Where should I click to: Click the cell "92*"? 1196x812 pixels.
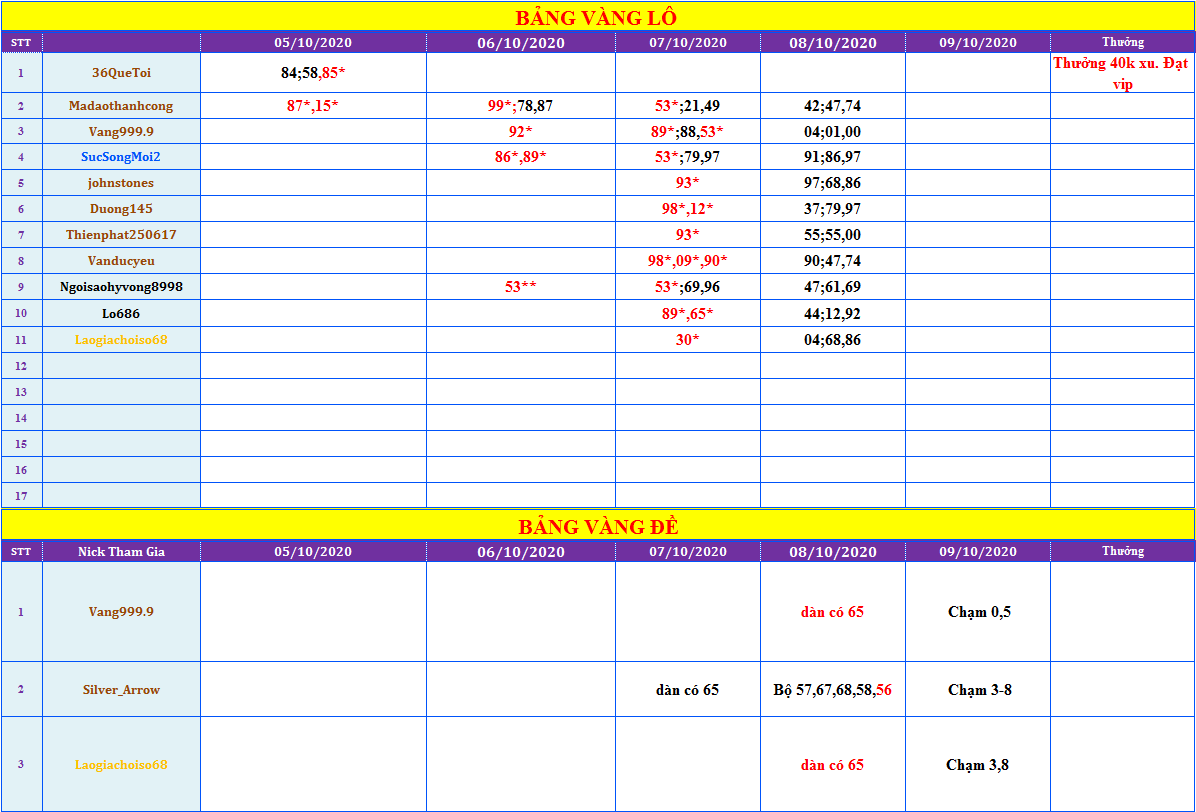coord(521,131)
